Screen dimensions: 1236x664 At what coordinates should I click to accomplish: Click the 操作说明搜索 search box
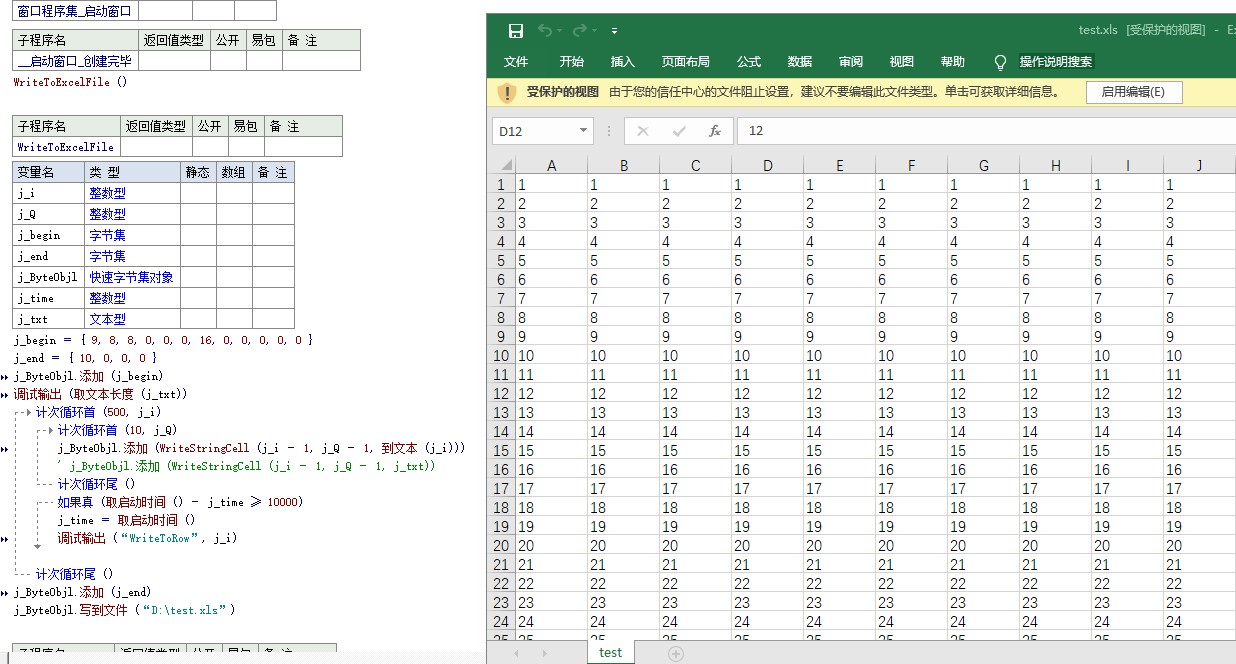coord(1056,62)
